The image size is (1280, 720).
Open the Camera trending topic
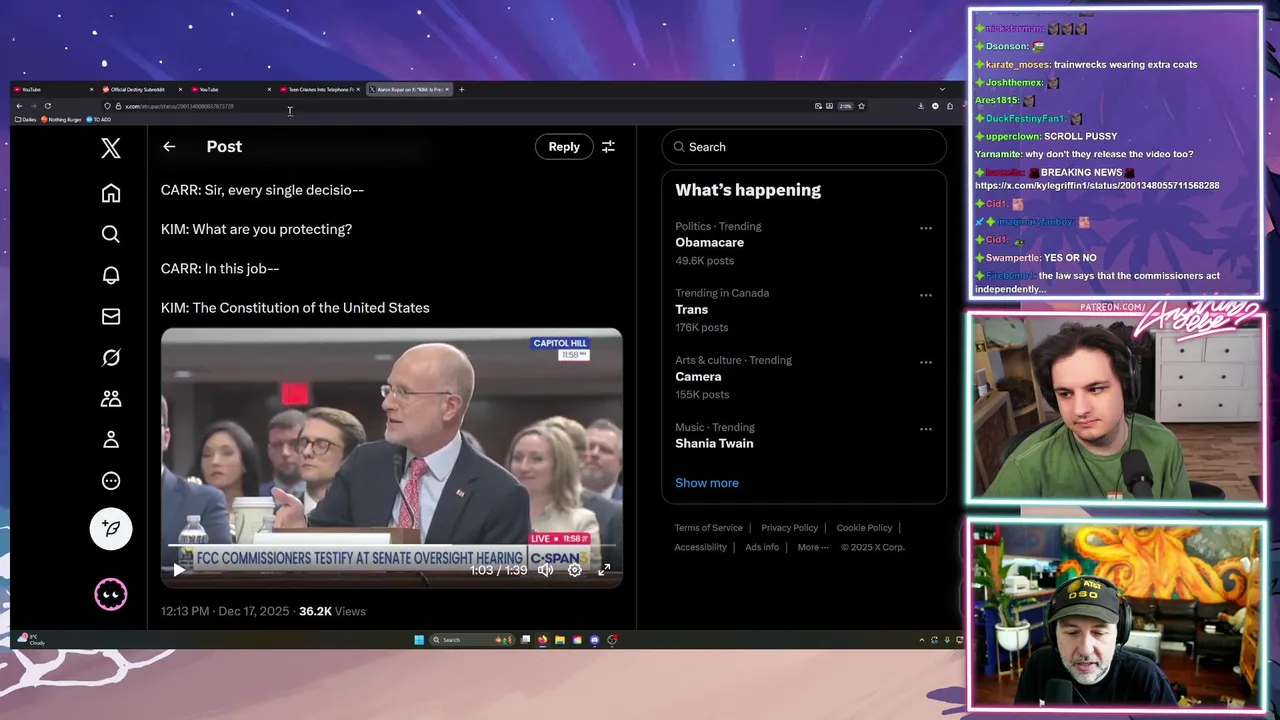(x=698, y=376)
